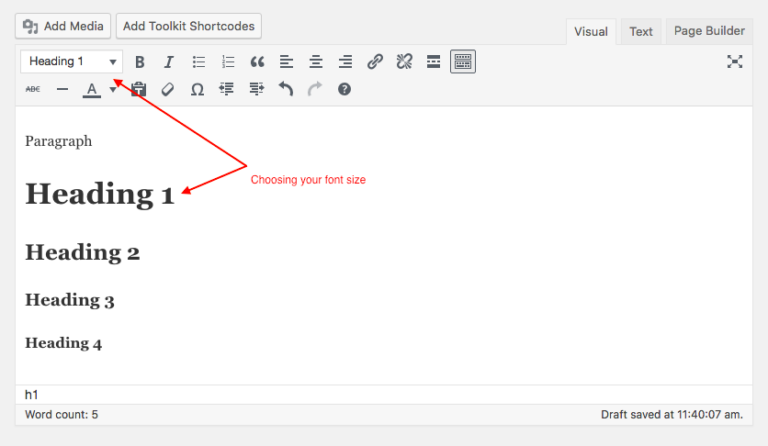Click the Add Media button
Viewport: 768px width, 446px height.
[x=63, y=26]
